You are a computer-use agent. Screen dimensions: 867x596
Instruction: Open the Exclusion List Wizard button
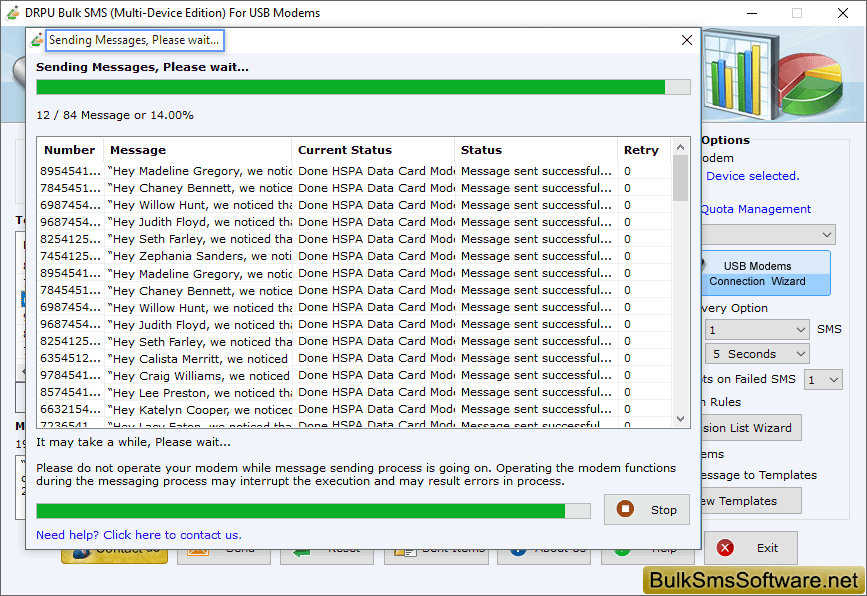tap(750, 428)
